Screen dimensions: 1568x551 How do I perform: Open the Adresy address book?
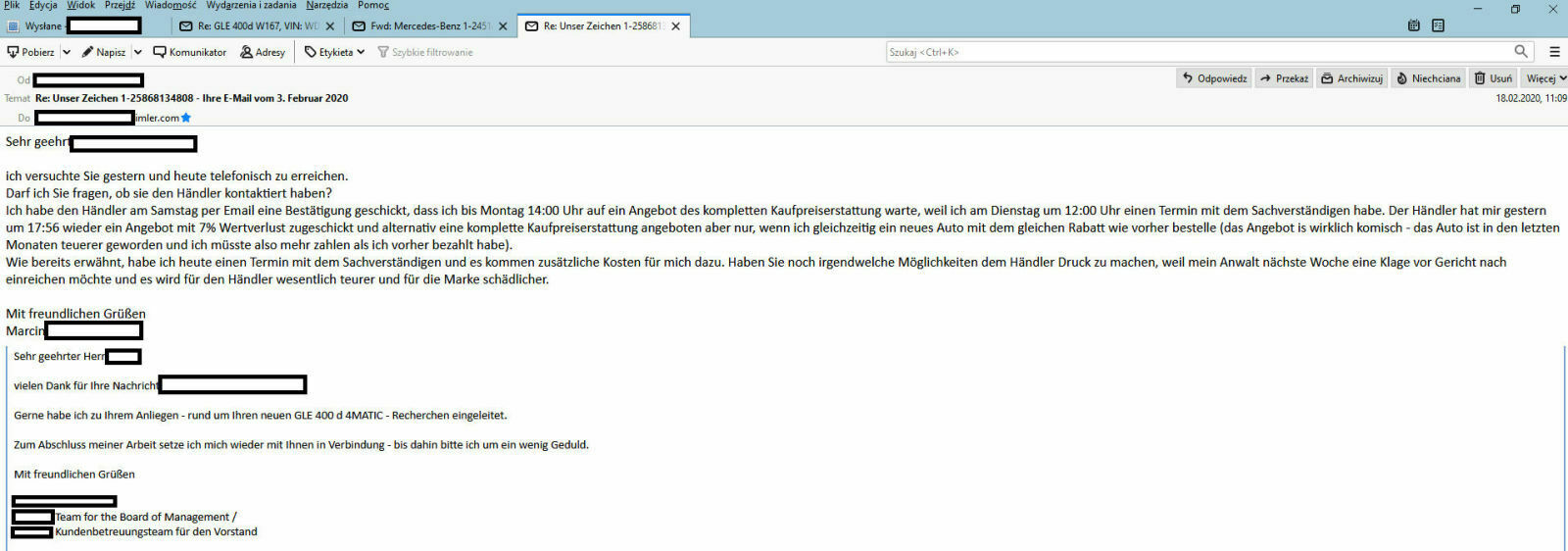pyautogui.click(x=263, y=52)
